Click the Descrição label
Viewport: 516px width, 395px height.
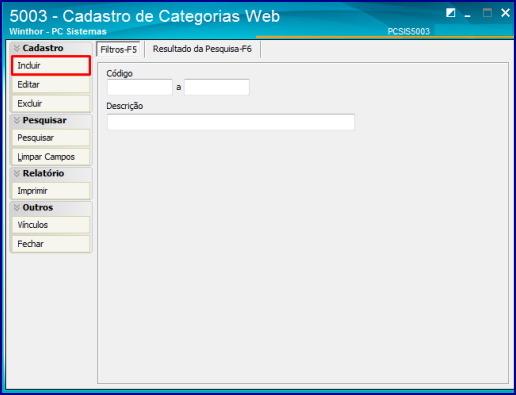125,106
